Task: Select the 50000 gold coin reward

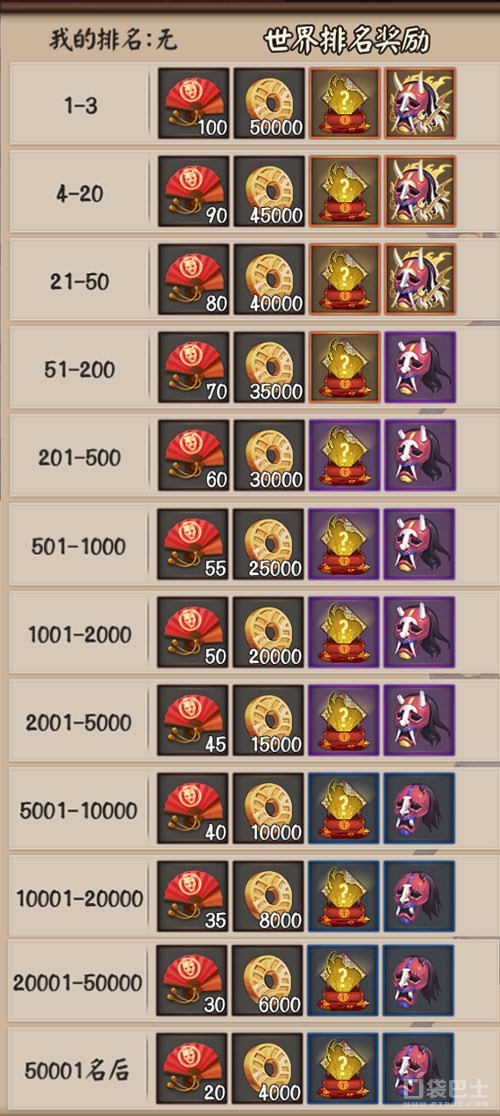Action: pos(269,103)
